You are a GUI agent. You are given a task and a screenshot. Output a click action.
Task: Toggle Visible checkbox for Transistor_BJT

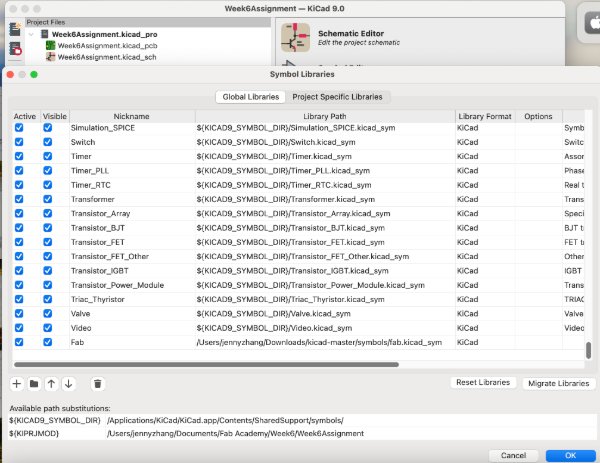[x=47, y=228]
